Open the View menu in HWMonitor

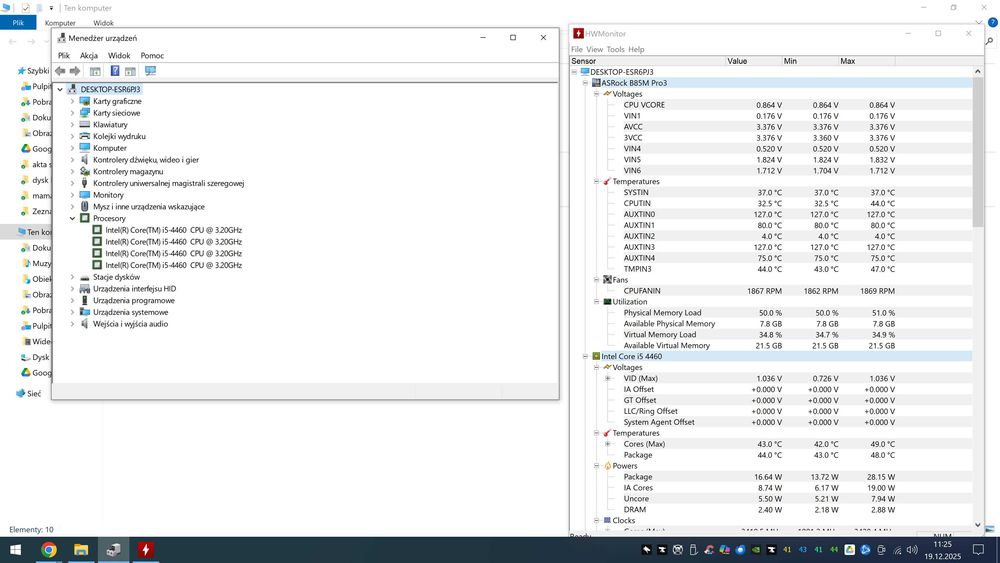tap(594, 49)
